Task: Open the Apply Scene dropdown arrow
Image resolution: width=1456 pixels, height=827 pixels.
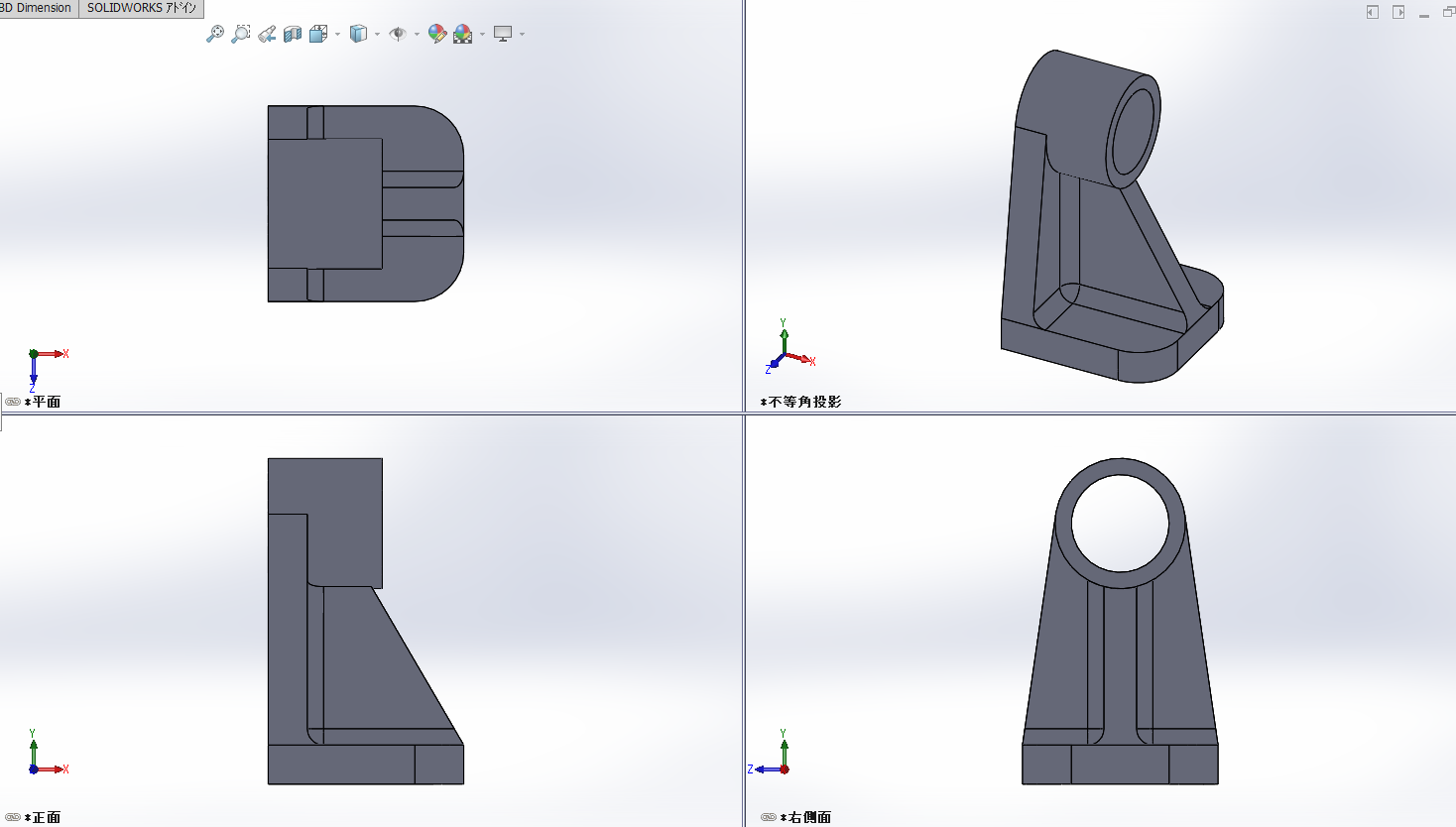Action: point(482,35)
